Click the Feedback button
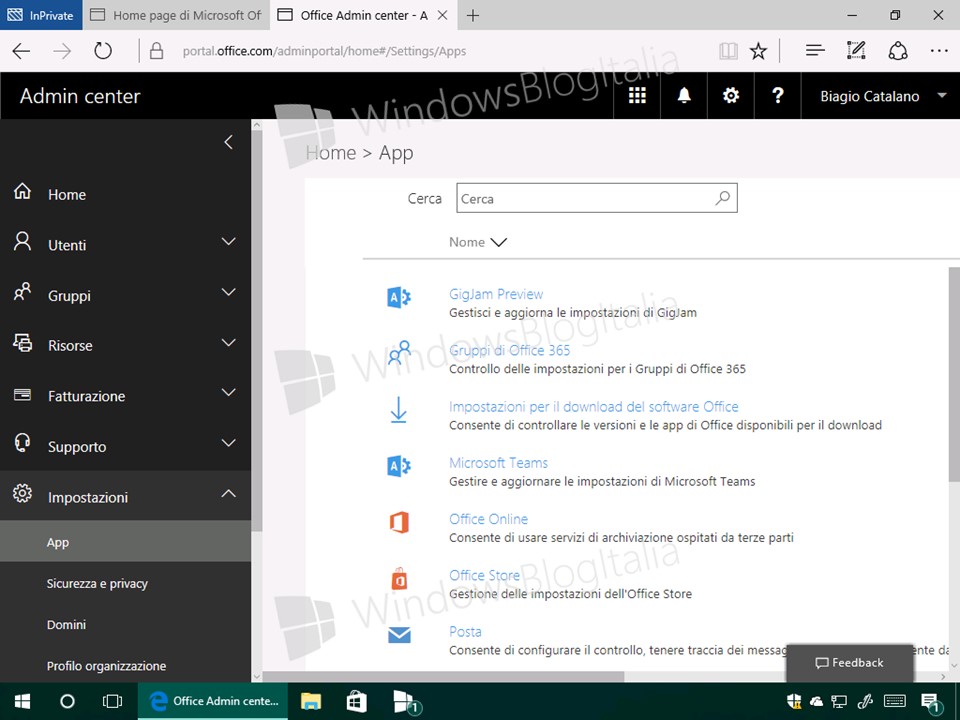Viewport: 960px width, 720px height. pos(849,662)
